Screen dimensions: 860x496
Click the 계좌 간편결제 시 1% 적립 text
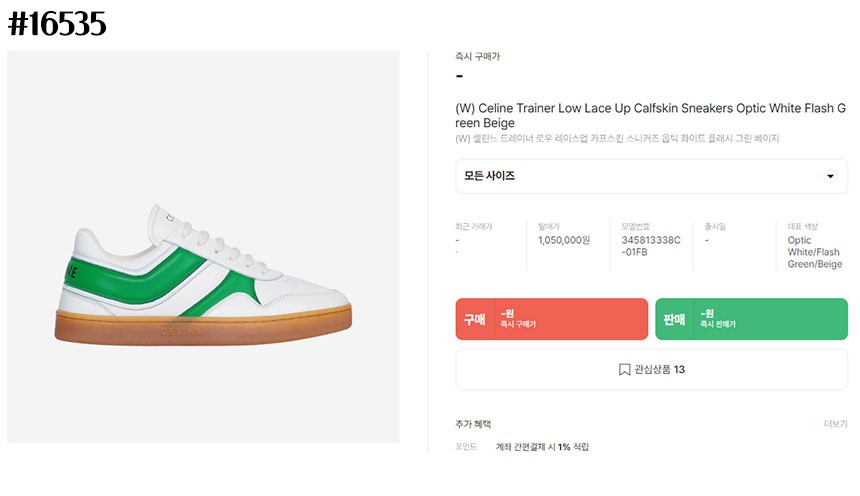(x=542, y=447)
